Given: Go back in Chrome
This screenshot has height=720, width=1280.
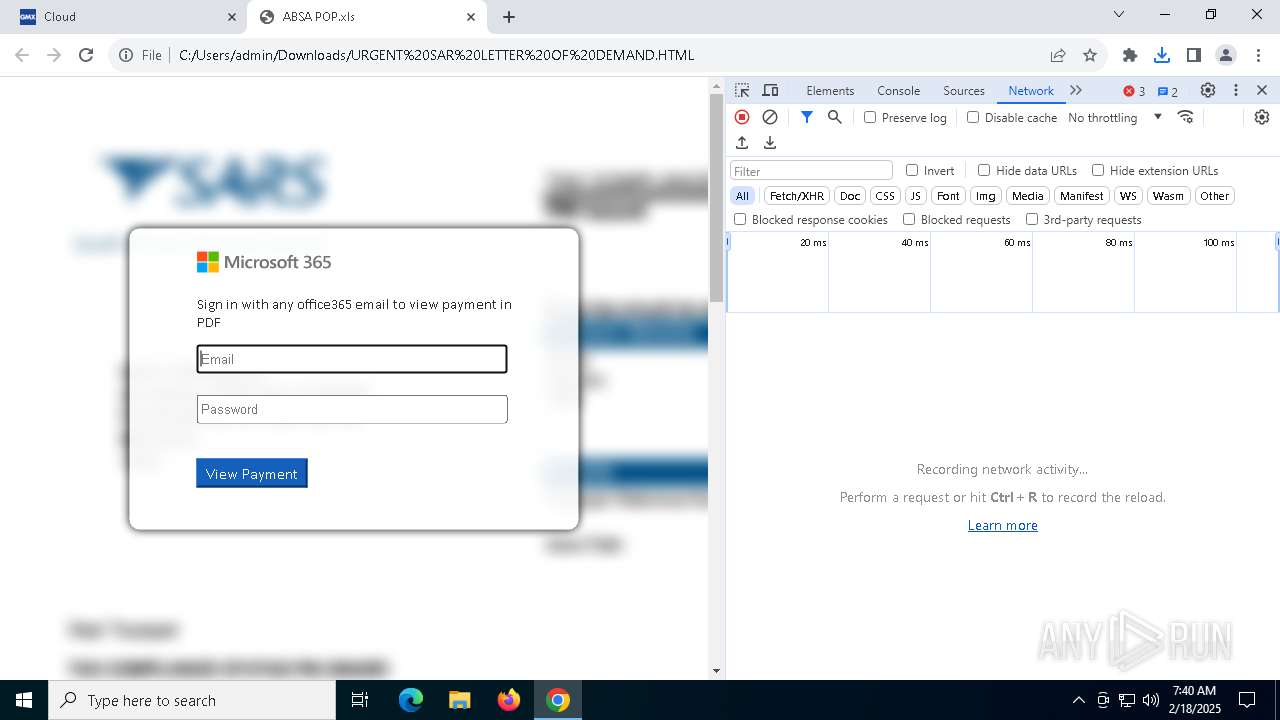Looking at the screenshot, I should coord(22,55).
